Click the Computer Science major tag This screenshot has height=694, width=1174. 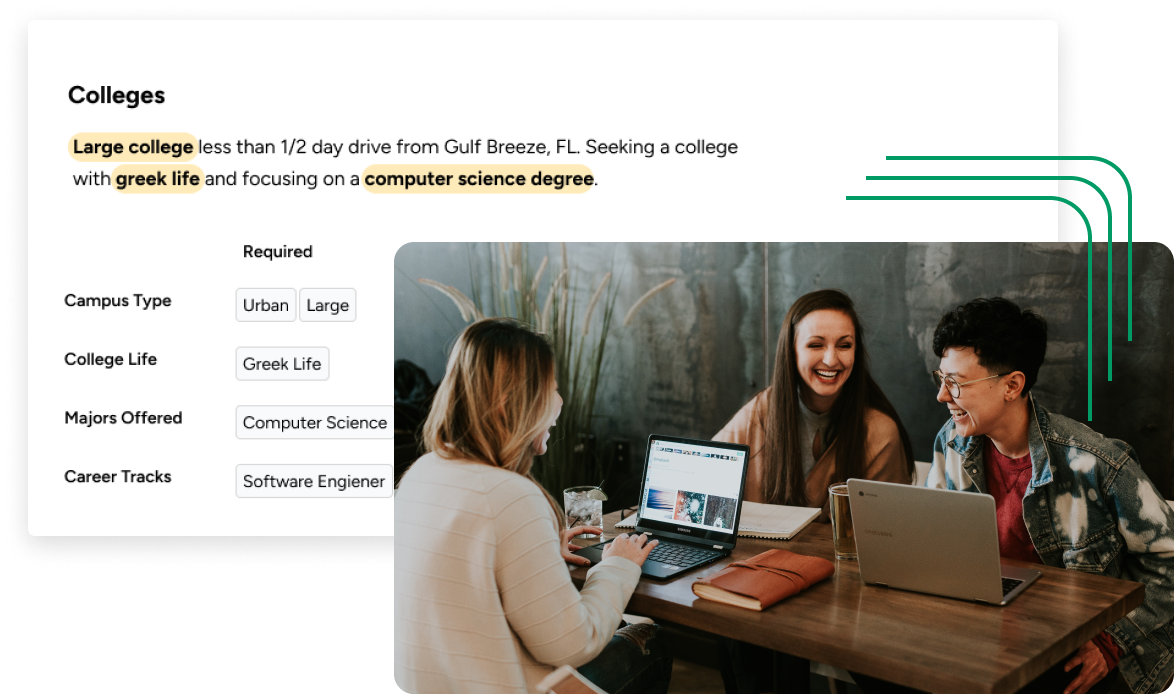pos(314,422)
